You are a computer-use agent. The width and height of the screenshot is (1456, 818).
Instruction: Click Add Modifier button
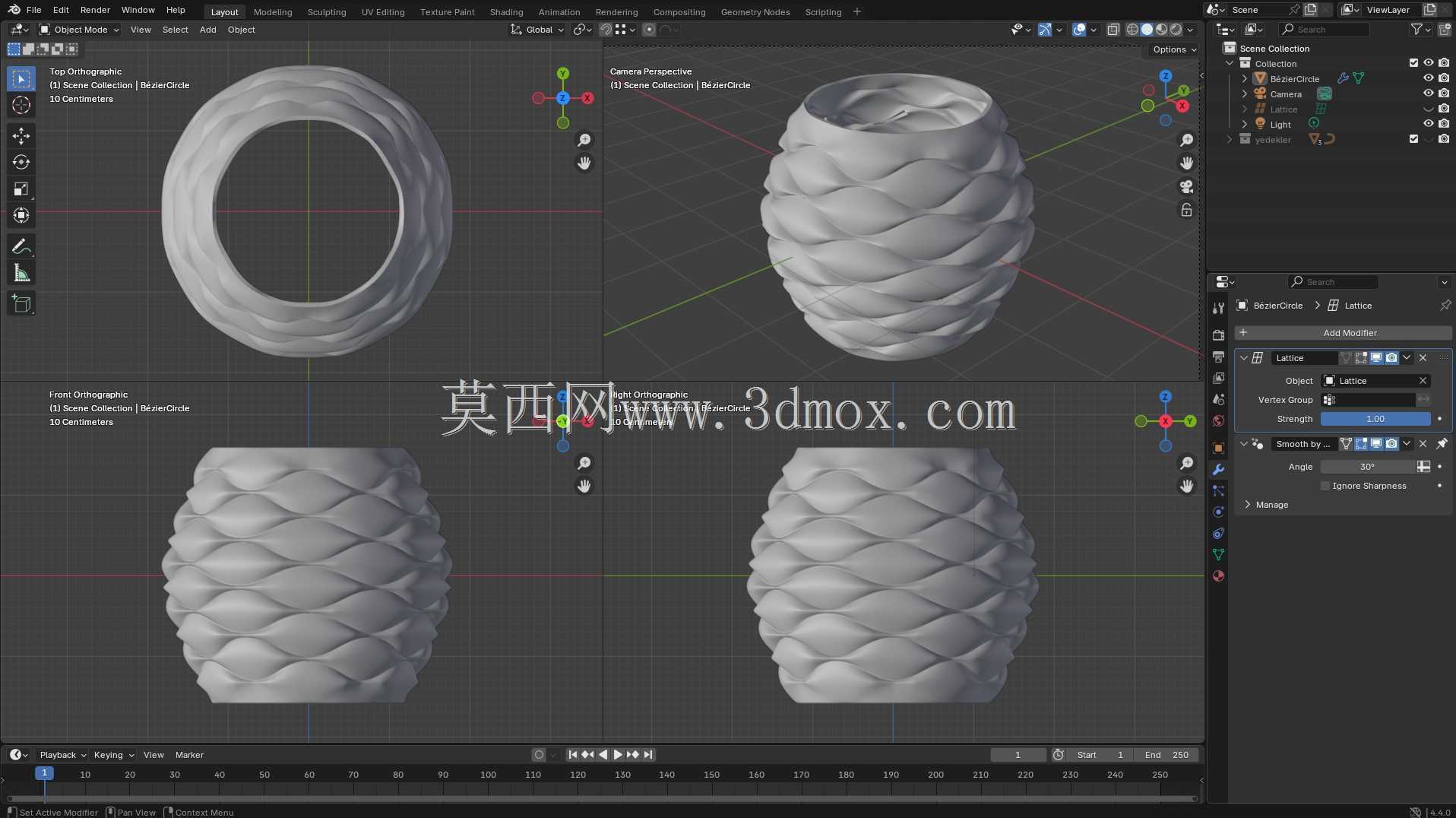[1343, 333]
